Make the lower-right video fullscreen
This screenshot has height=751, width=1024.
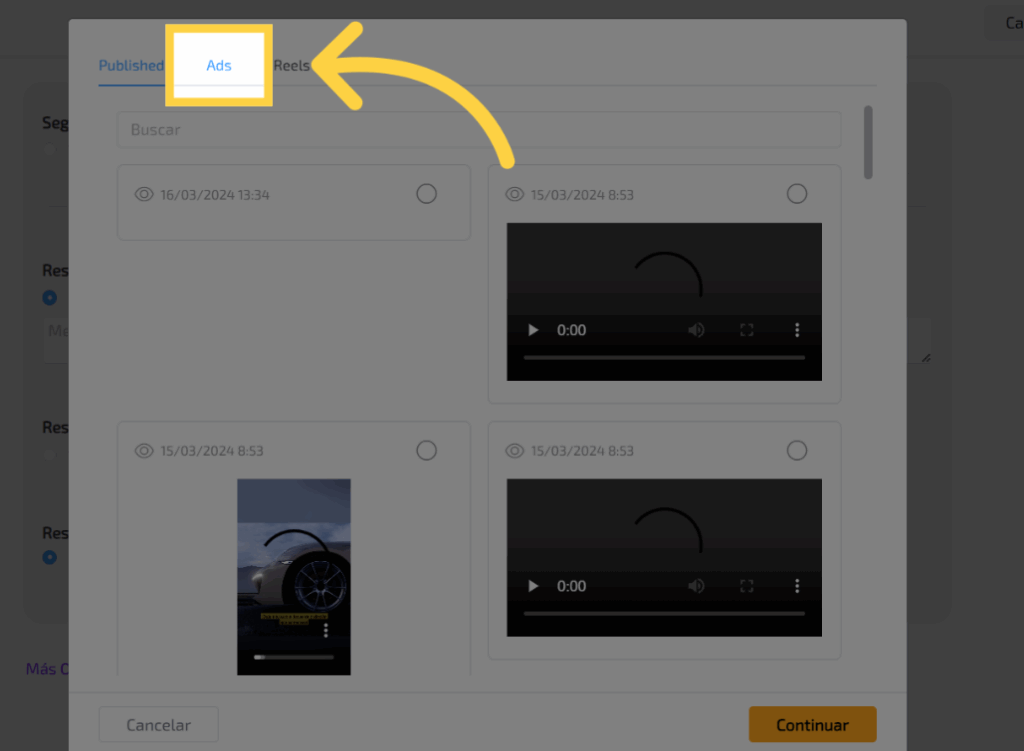pos(746,586)
